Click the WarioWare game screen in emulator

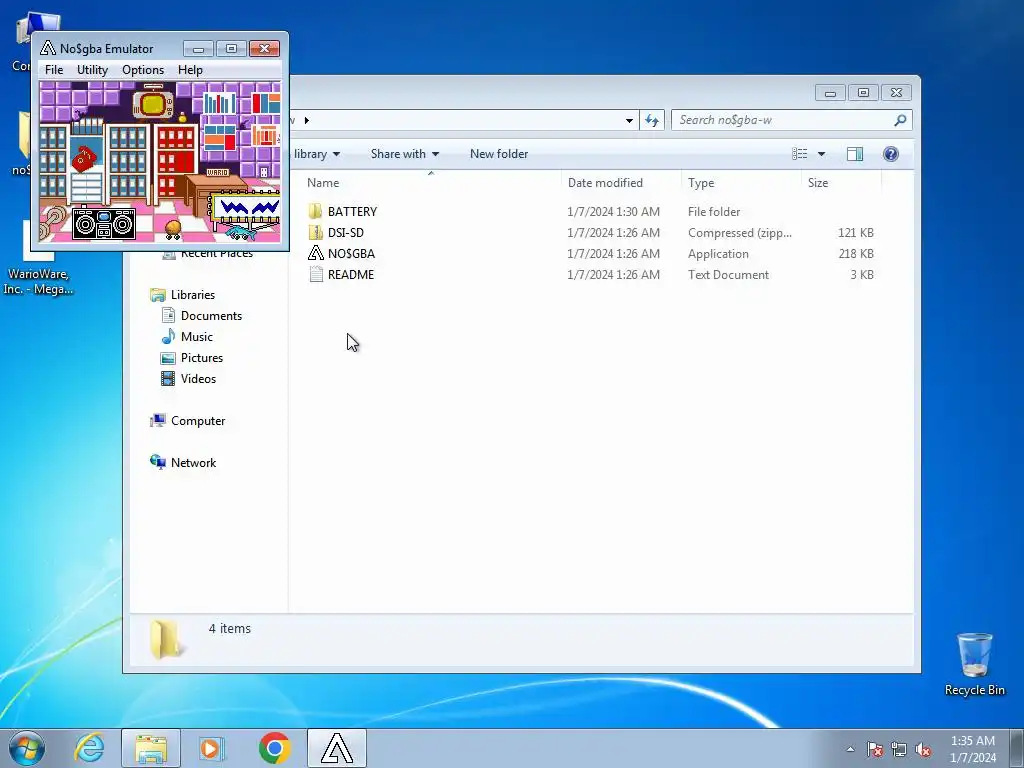160,161
